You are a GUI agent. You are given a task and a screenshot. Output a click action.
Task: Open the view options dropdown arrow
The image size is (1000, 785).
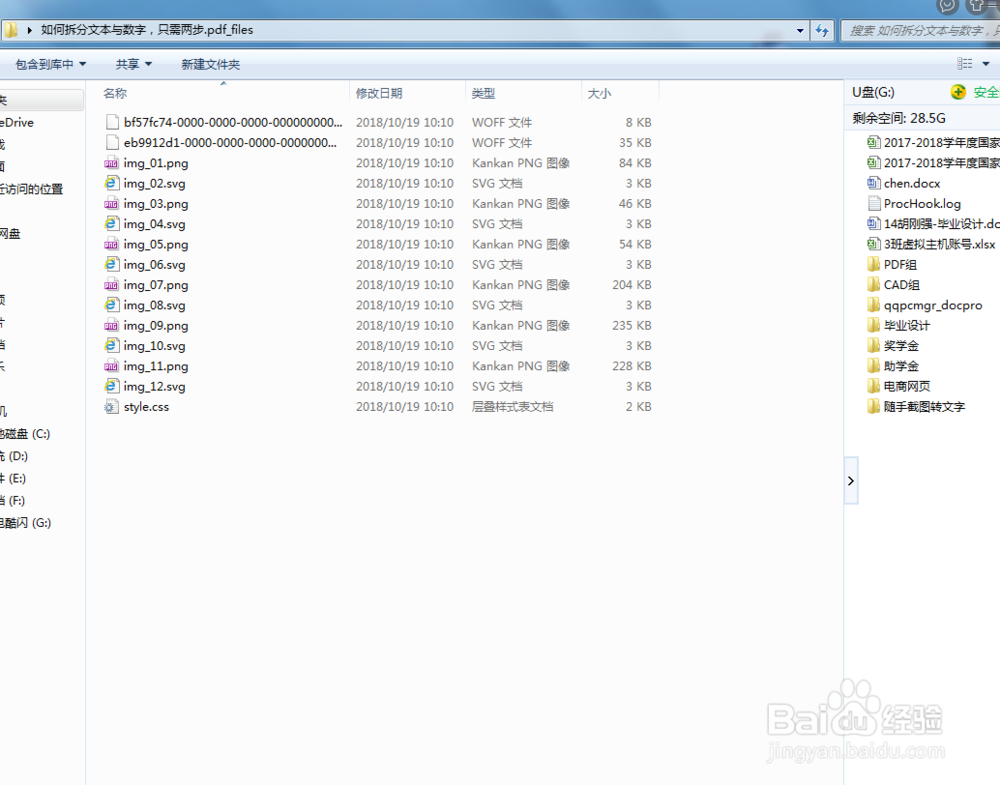click(x=986, y=64)
